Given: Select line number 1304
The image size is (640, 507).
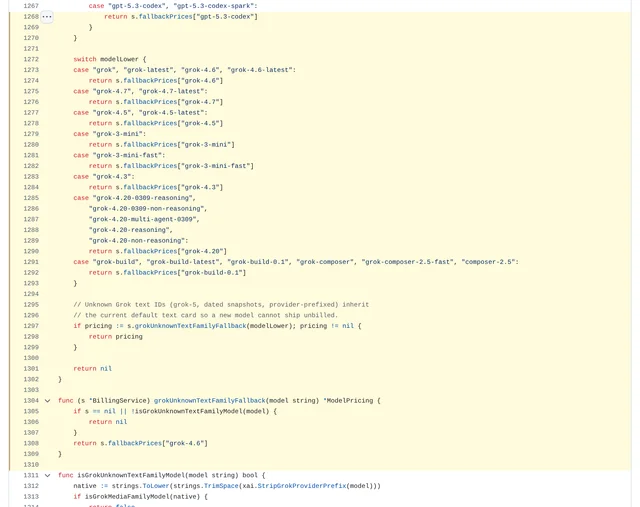Looking at the screenshot, I should [x=31, y=401].
